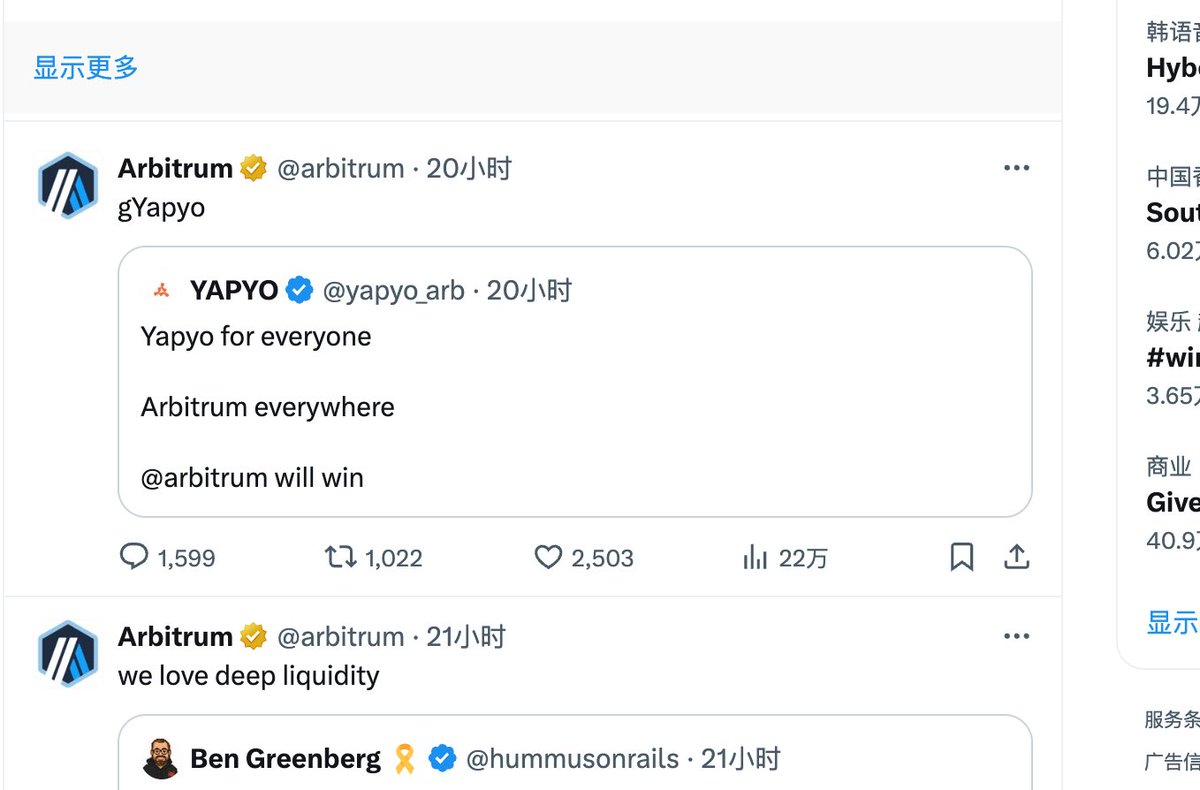
Task: Share the gYapyo tweet via share icon
Action: coord(1016,557)
